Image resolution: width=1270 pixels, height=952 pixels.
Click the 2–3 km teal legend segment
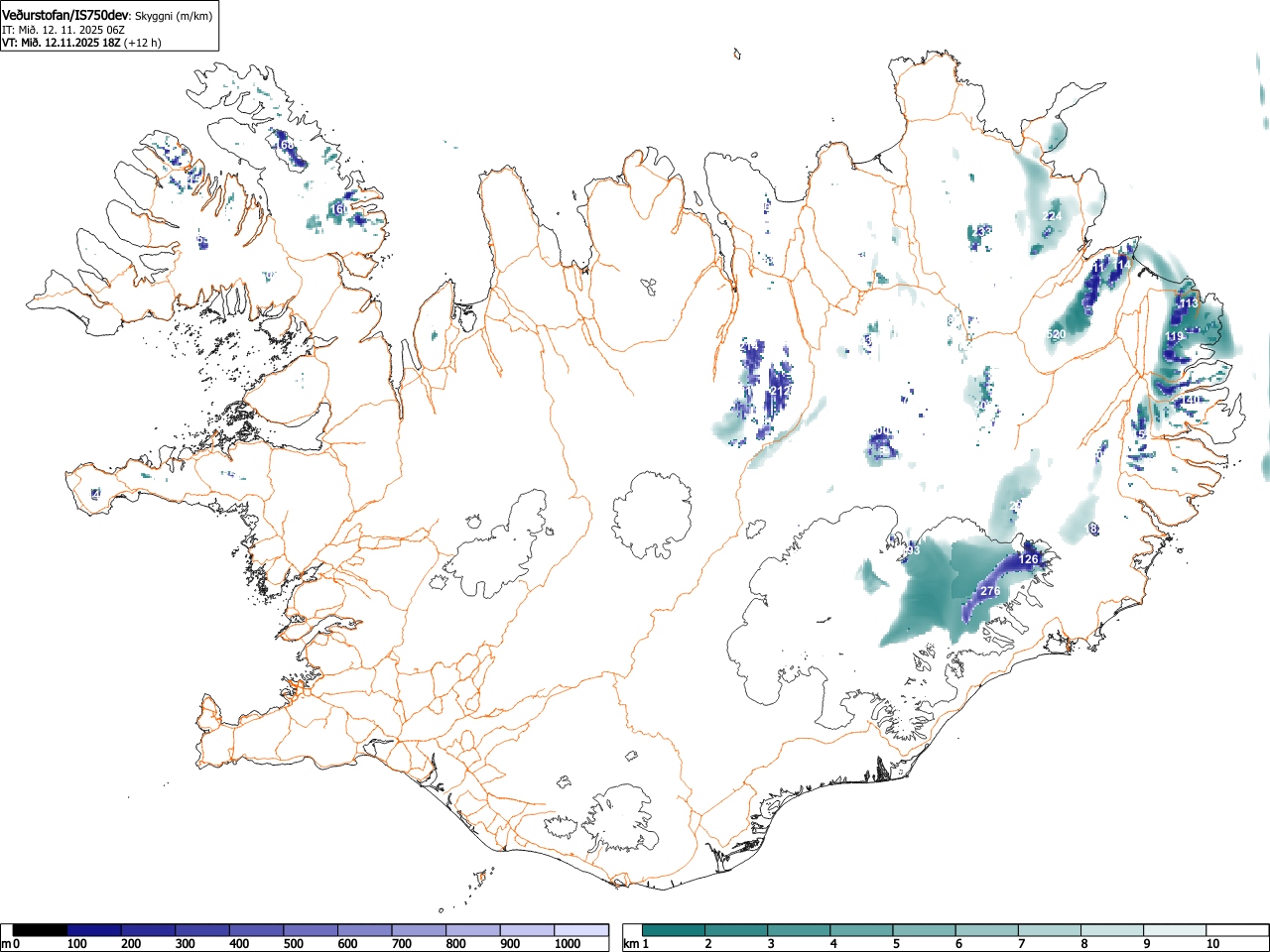(737, 930)
